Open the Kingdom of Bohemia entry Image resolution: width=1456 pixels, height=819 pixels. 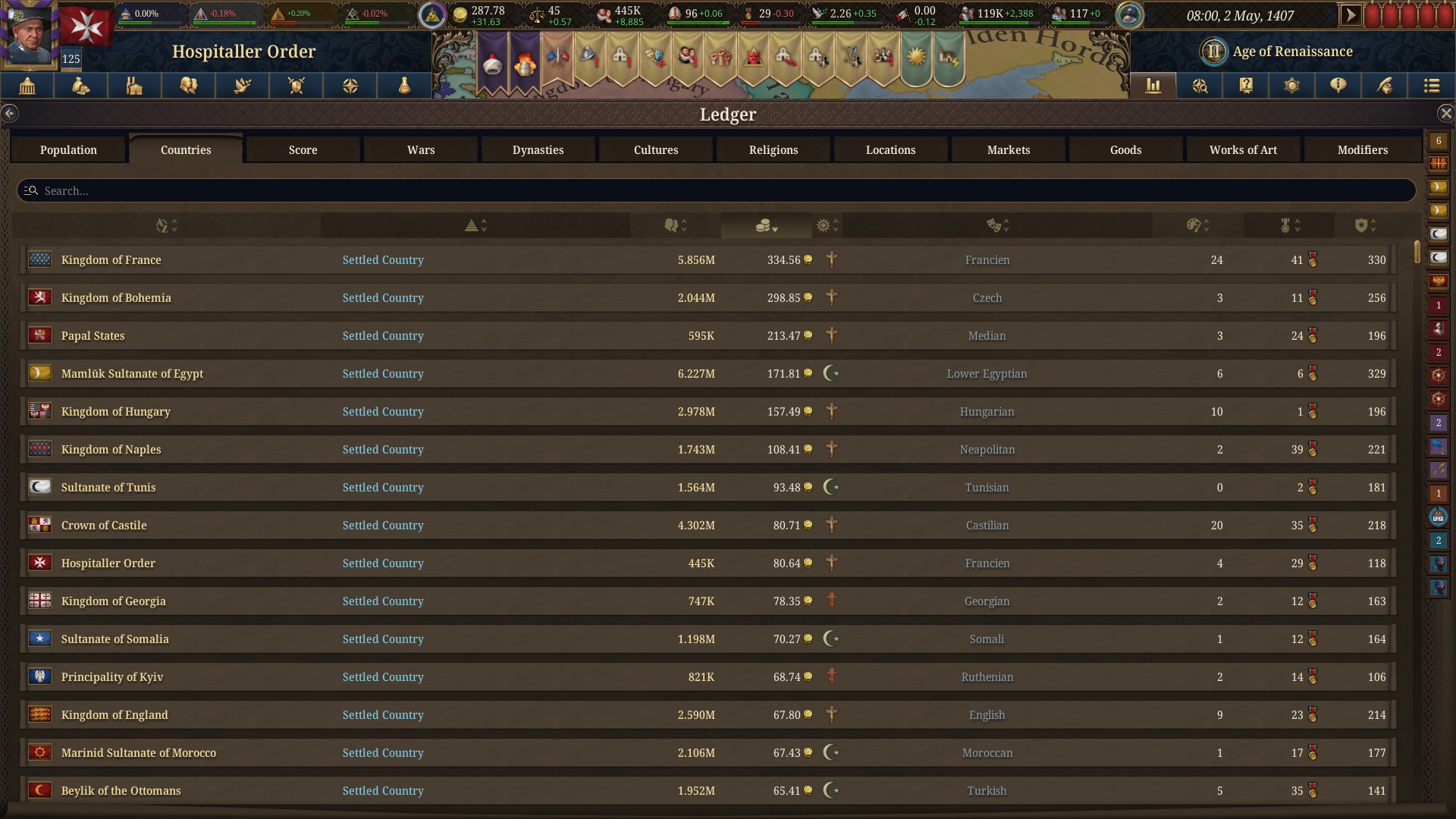[x=116, y=297]
